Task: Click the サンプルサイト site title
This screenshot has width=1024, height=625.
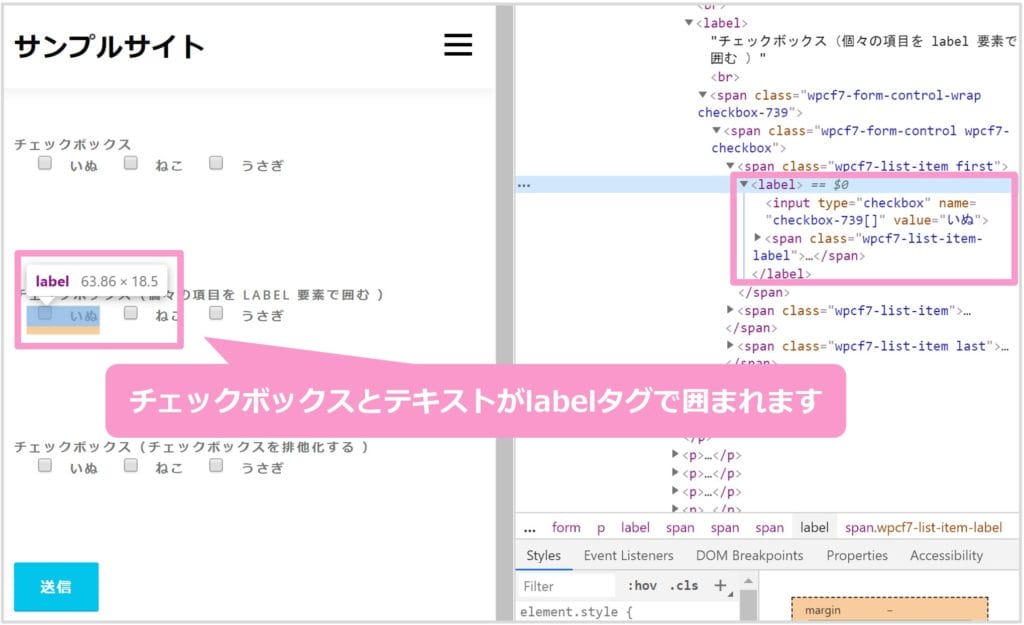Action: click(x=109, y=46)
